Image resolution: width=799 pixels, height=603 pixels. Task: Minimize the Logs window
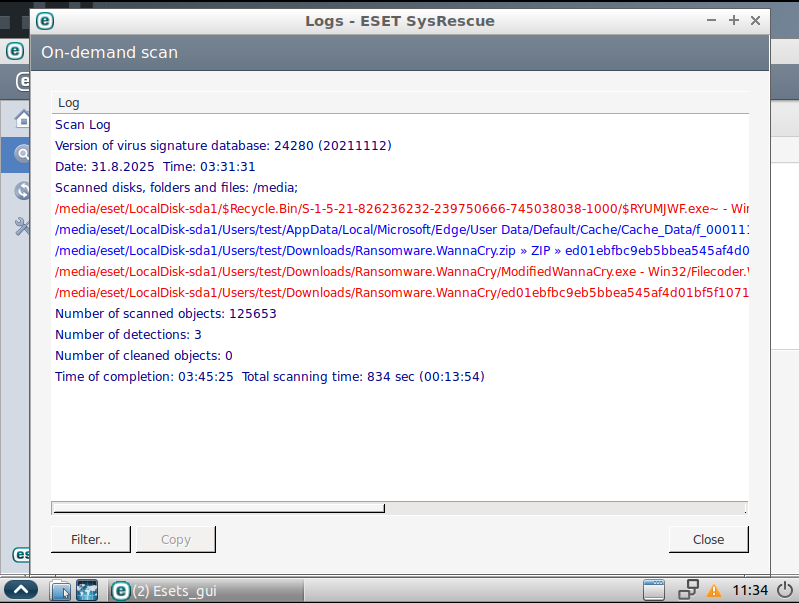coord(711,20)
